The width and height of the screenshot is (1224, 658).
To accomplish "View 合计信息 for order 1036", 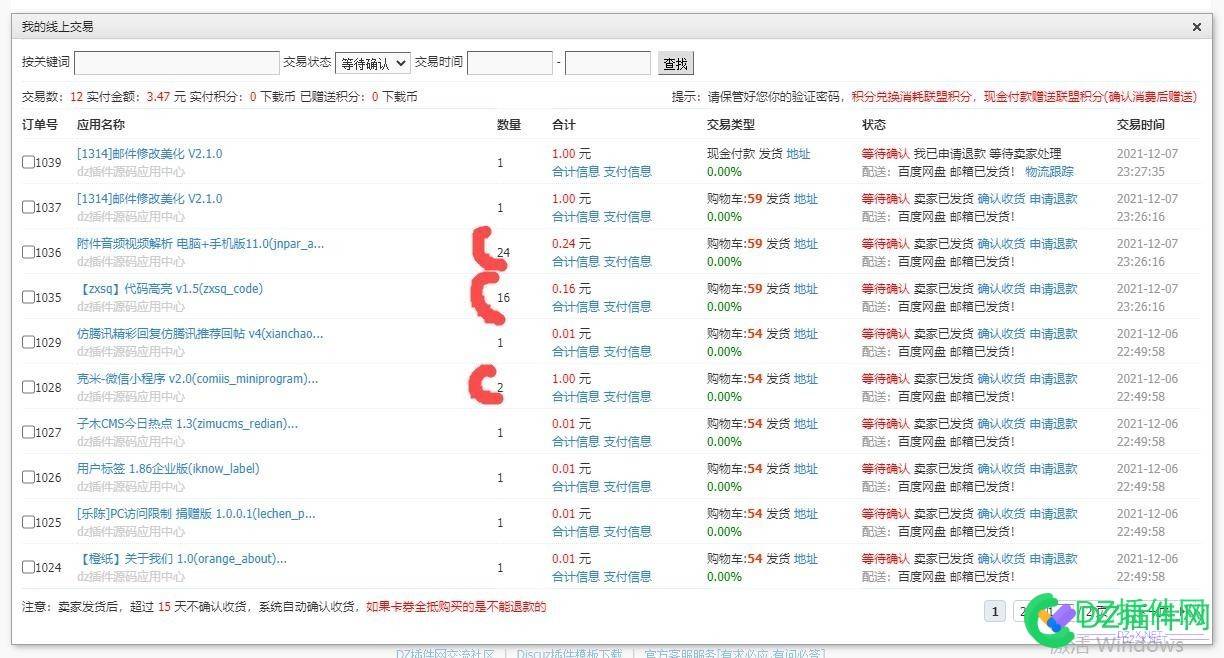I will [576, 262].
